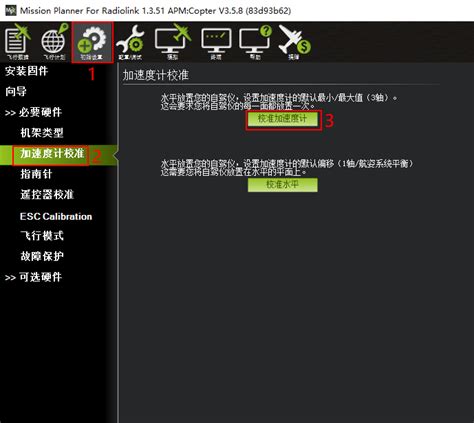Select 加速度计校准 accelerometer calibration item

[x=52, y=154]
